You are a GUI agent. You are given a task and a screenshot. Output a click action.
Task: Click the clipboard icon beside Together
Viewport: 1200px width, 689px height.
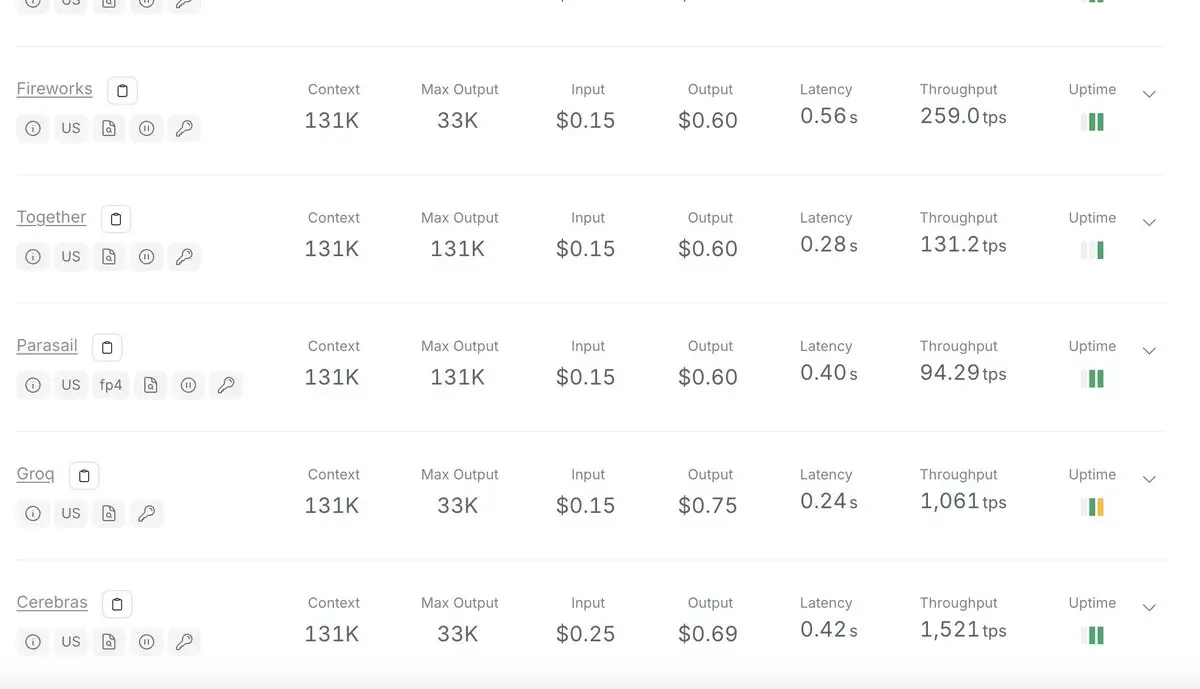pyautogui.click(x=116, y=218)
